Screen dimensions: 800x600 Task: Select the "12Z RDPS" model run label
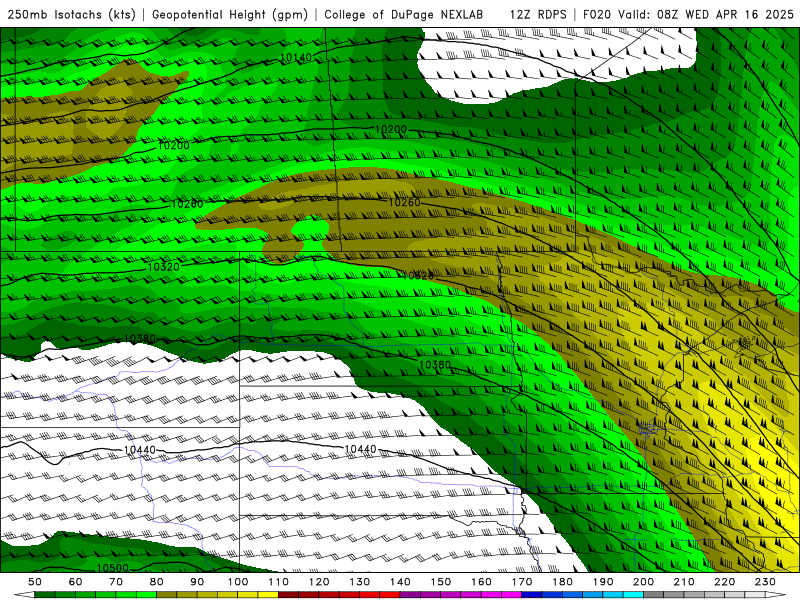538,14
